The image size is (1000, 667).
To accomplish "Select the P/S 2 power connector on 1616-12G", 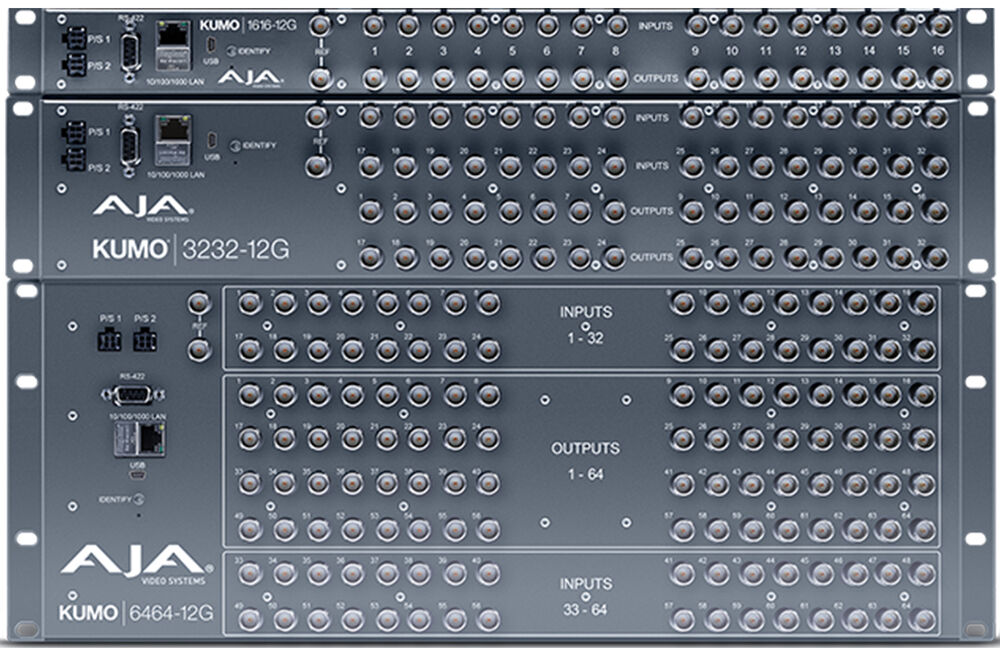I will tap(75, 65).
